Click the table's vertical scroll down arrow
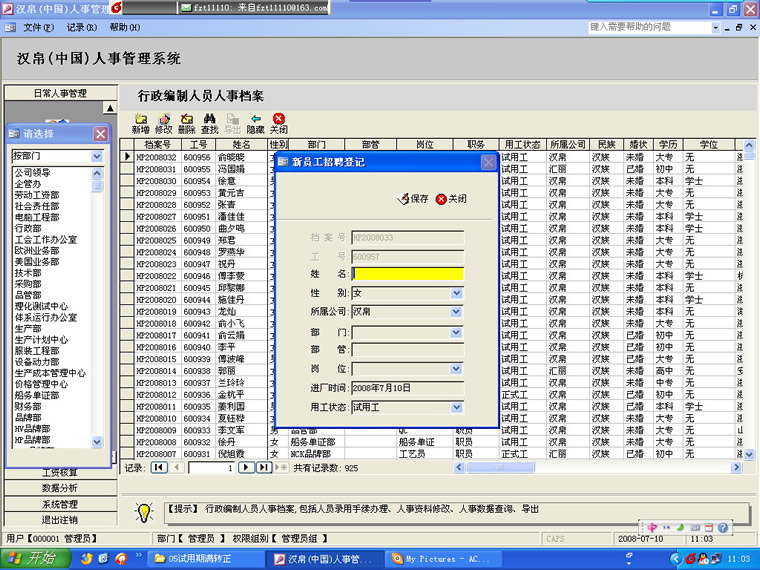The height and width of the screenshot is (570, 760). tap(749, 454)
